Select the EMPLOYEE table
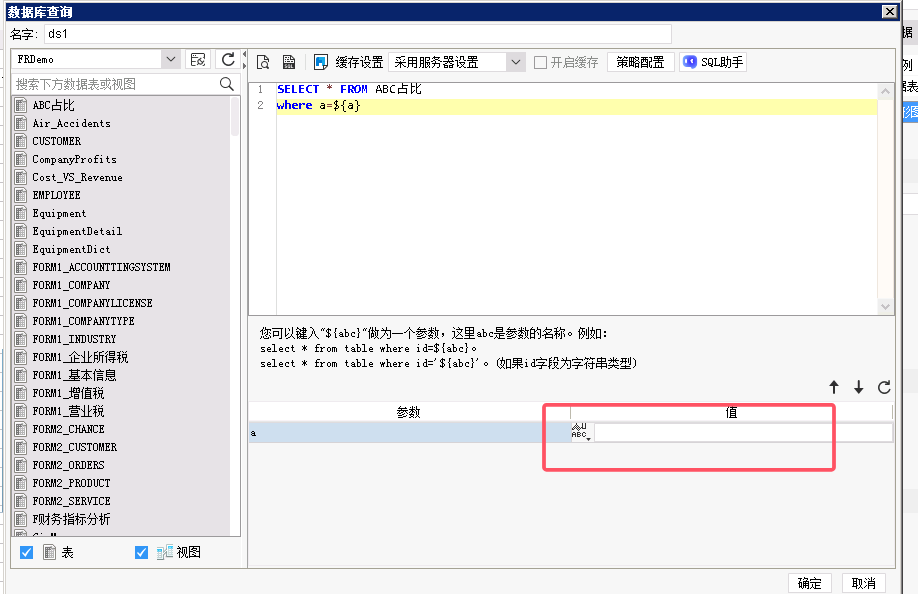918x594 pixels. pyautogui.click(x=122, y=195)
